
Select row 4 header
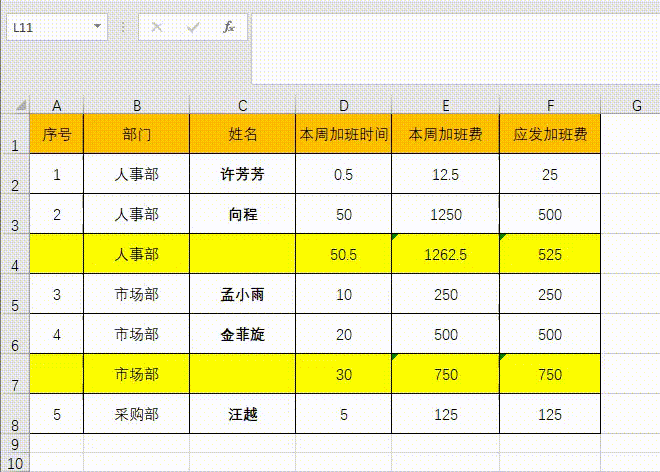15,253
